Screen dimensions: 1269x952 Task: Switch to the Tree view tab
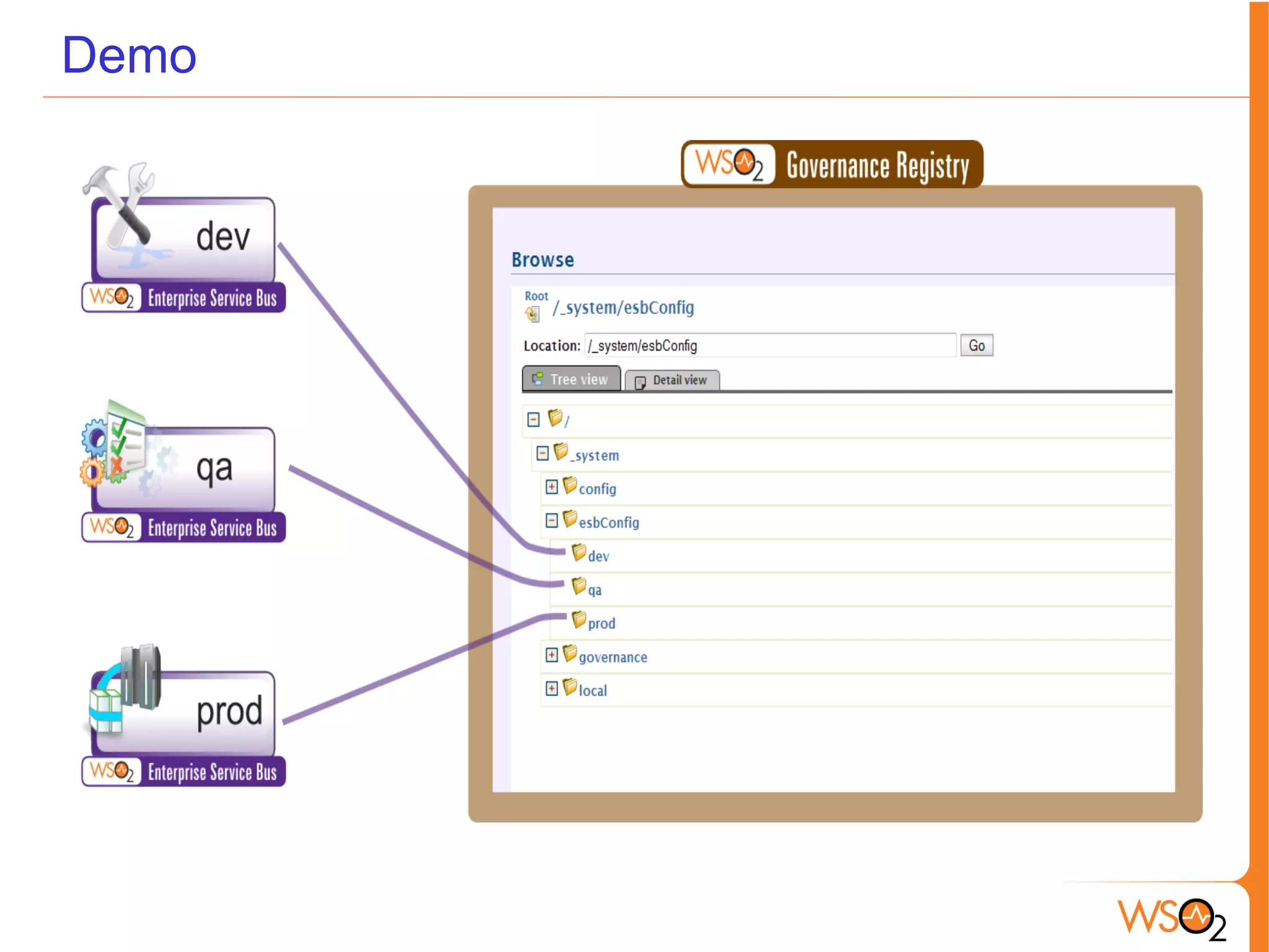pyautogui.click(x=571, y=379)
